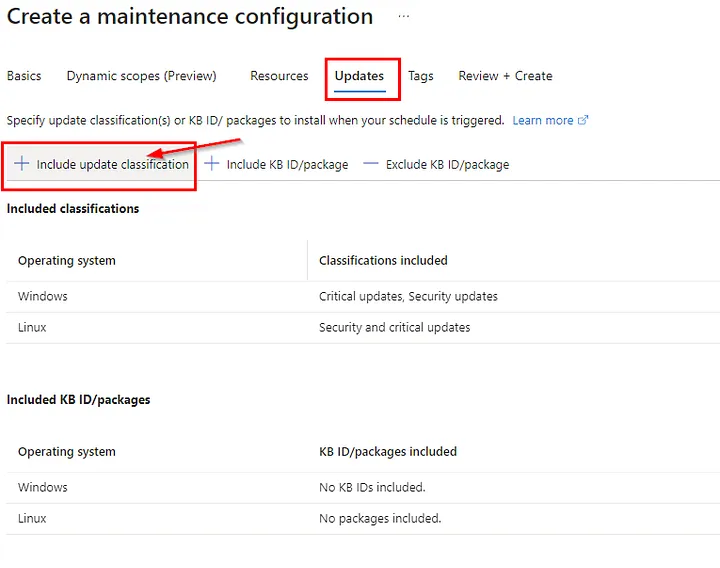Click the Security and critical updates cell
Image resolution: width=720 pixels, height=568 pixels.
pyautogui.click(x=394, y=328)
